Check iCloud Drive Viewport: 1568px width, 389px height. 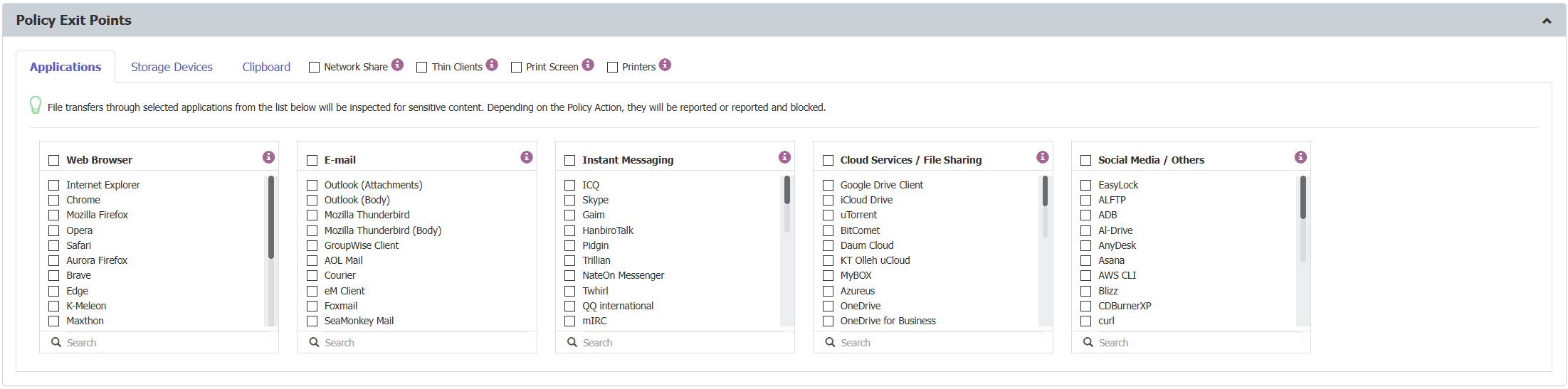pyautogui.click(x=828, y=200)
